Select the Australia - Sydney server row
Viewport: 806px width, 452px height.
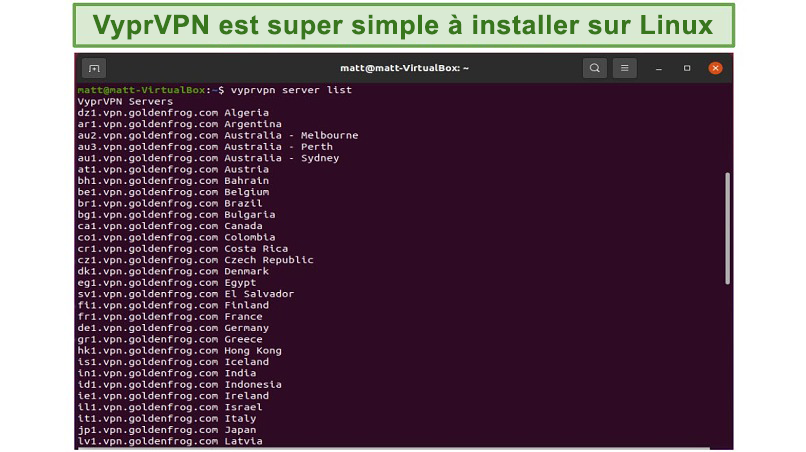(208, 158)
